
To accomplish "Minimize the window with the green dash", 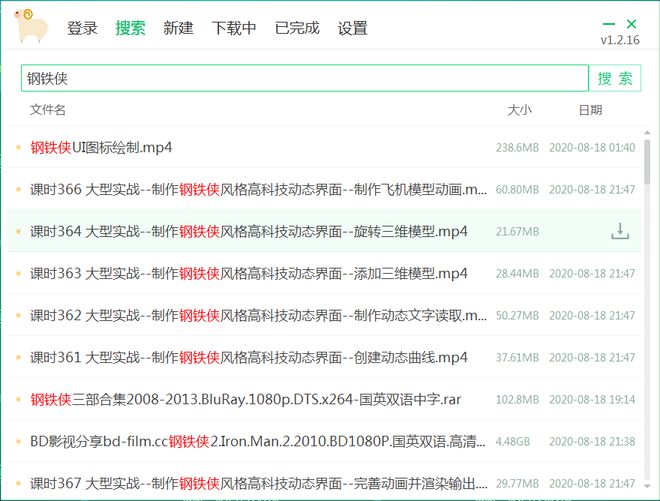I will point(609,24).
